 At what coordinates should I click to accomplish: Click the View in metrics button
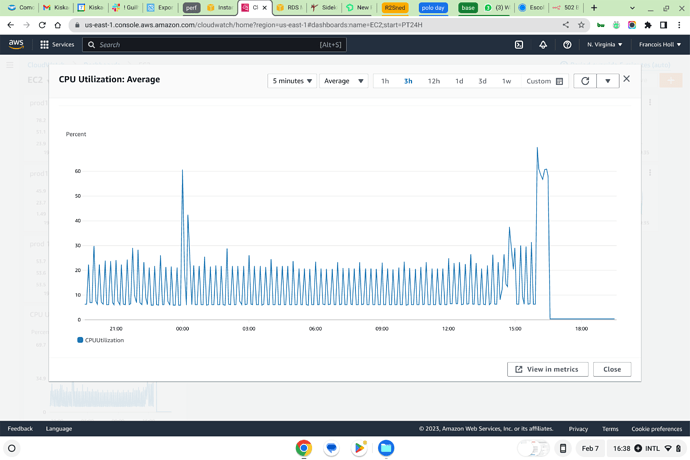point(547,369)
